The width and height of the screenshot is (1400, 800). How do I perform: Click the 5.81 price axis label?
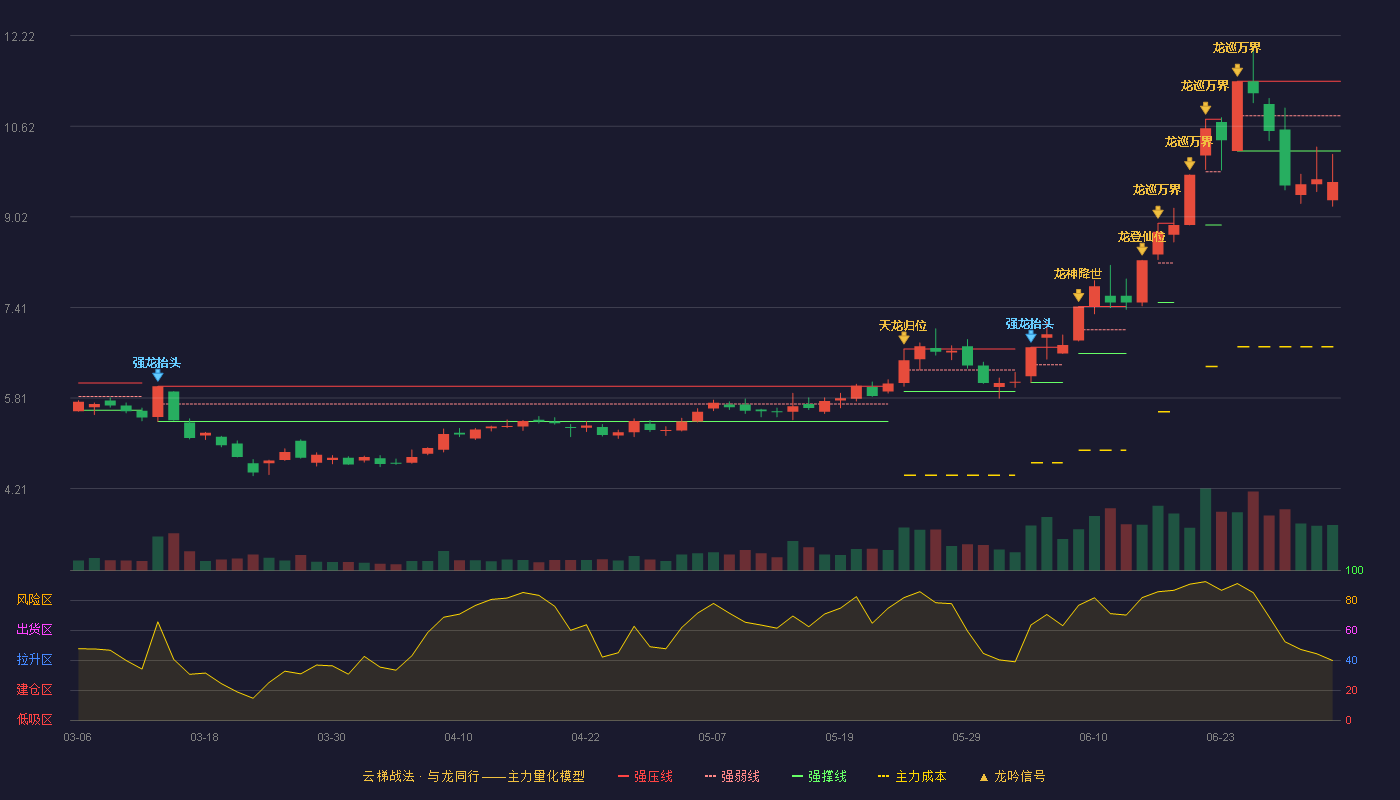(19, 398)
